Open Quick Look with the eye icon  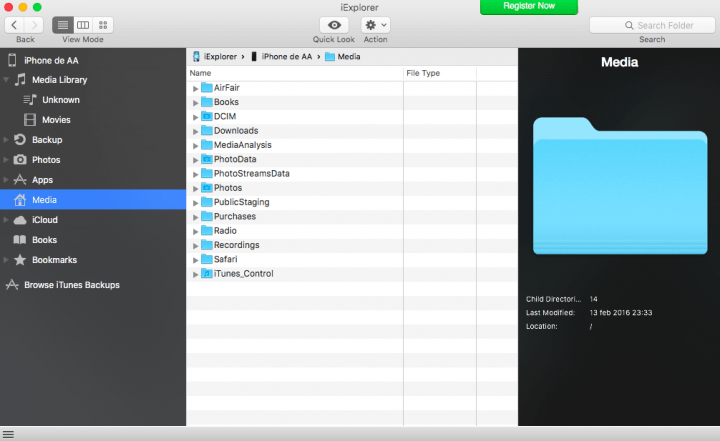click(x=334, y=25)
